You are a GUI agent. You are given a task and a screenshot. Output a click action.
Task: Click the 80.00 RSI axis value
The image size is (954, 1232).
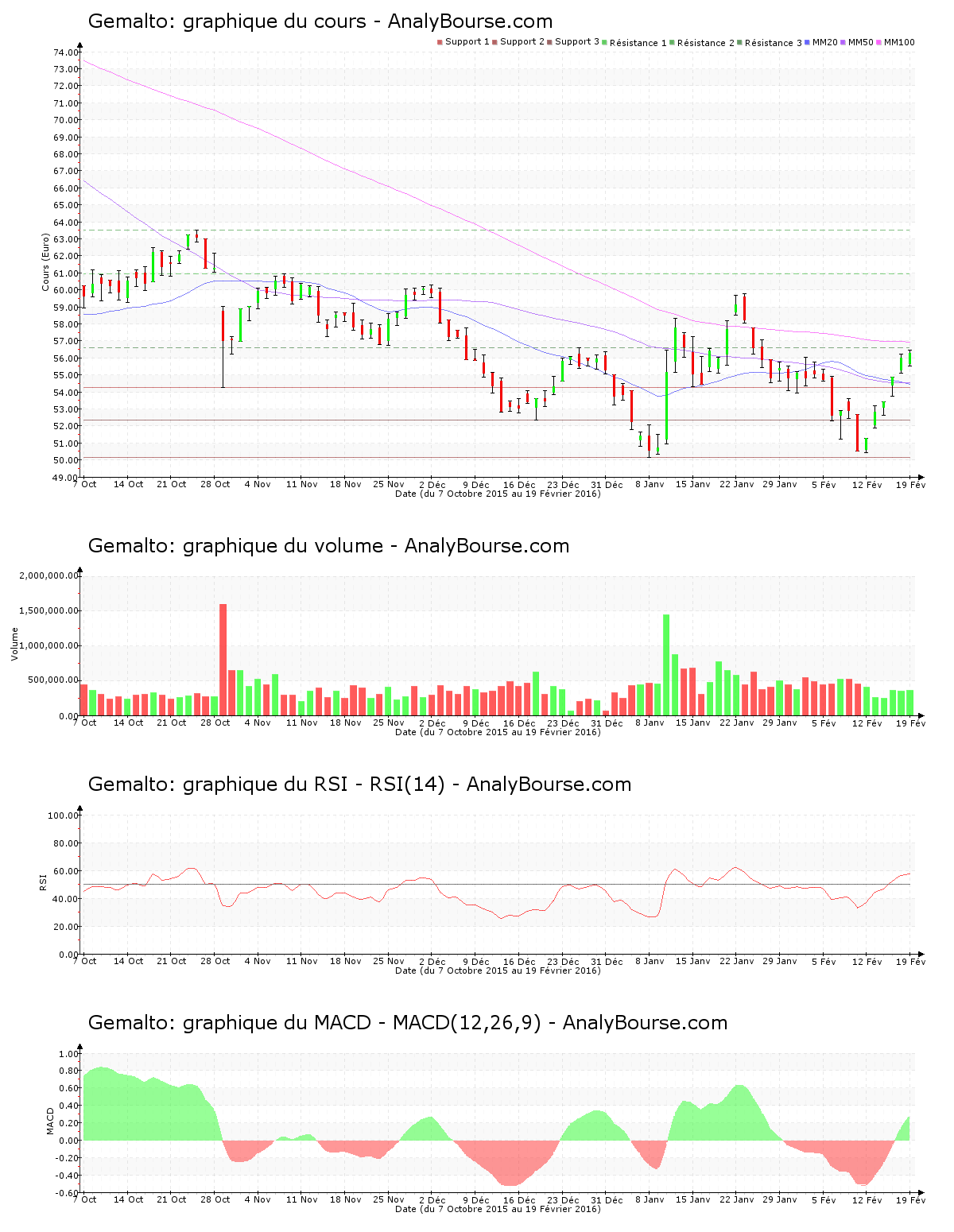67,843
